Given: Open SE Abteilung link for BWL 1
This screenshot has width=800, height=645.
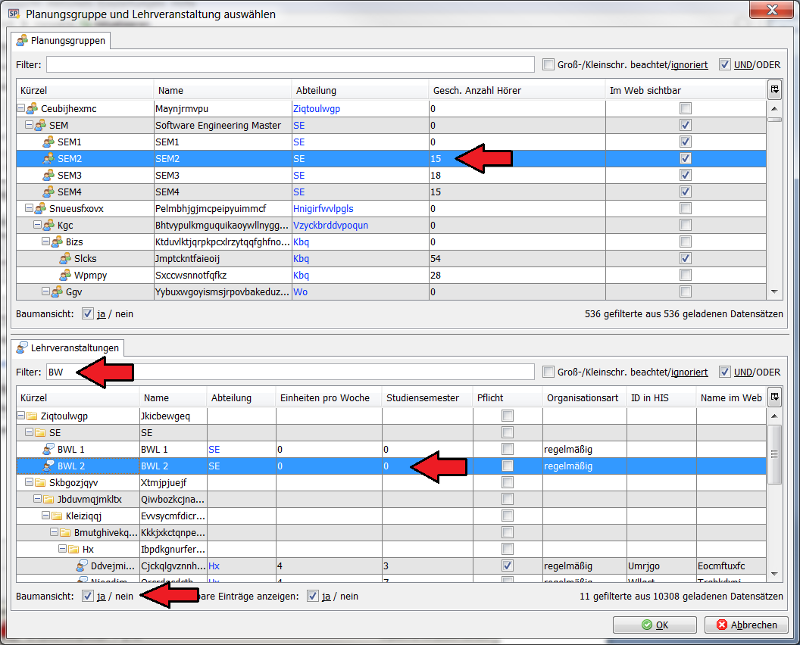Looking at the screenshot, I should (x=214, y=450).
